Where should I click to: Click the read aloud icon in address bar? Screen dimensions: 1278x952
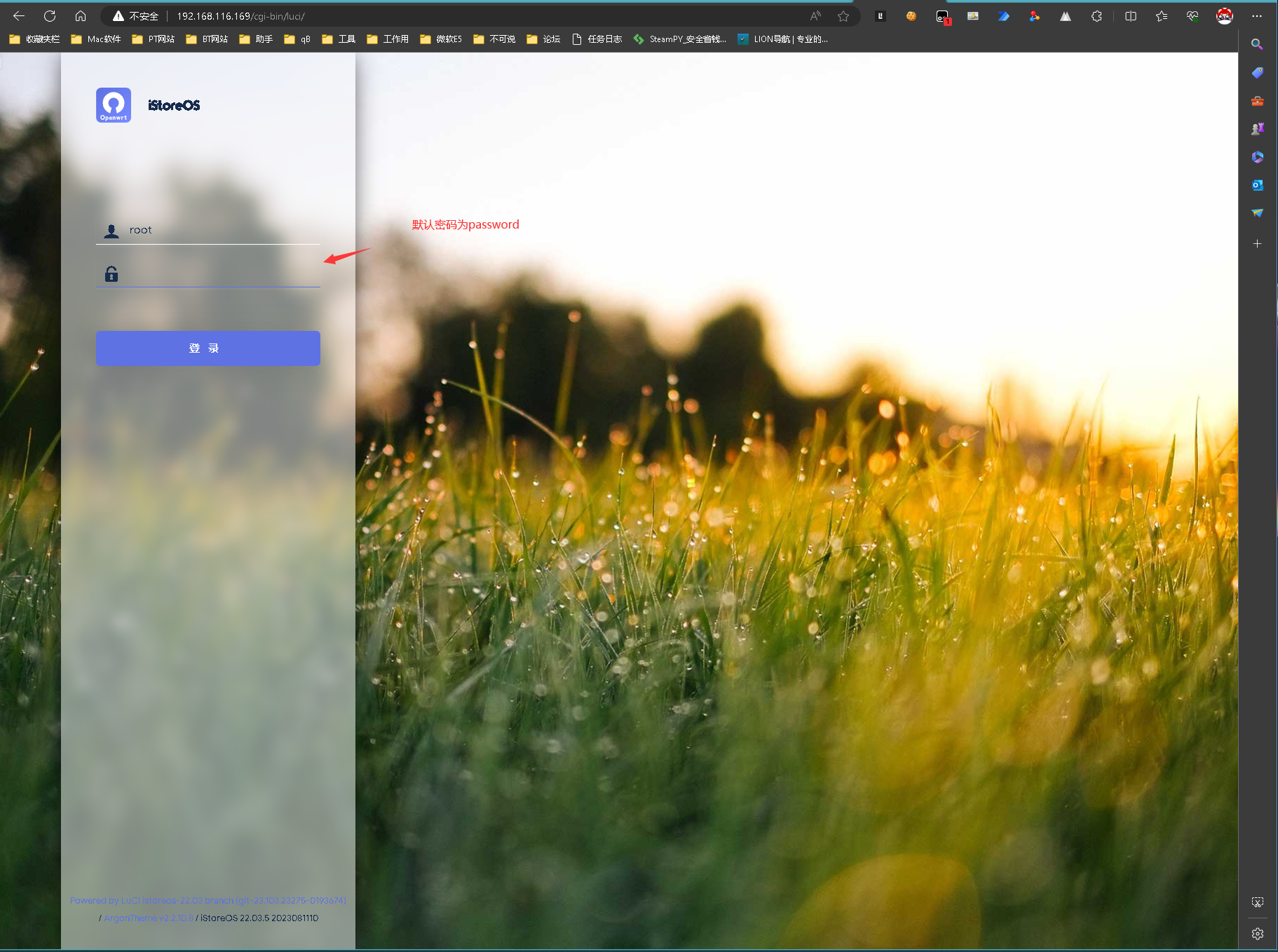tap(815, 16)
